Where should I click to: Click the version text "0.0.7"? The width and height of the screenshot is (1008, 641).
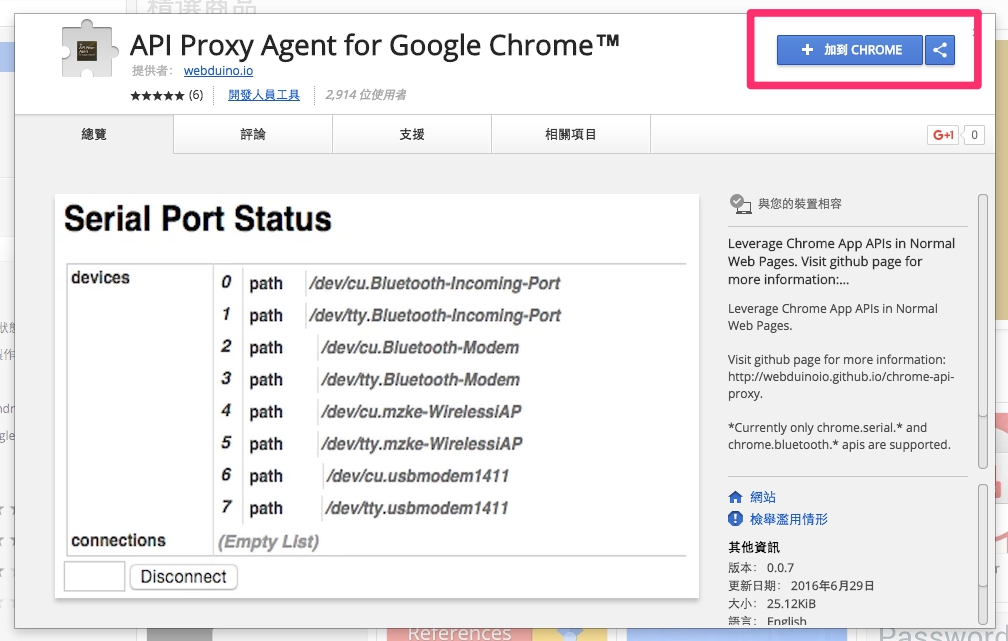(x=780, y=568)
